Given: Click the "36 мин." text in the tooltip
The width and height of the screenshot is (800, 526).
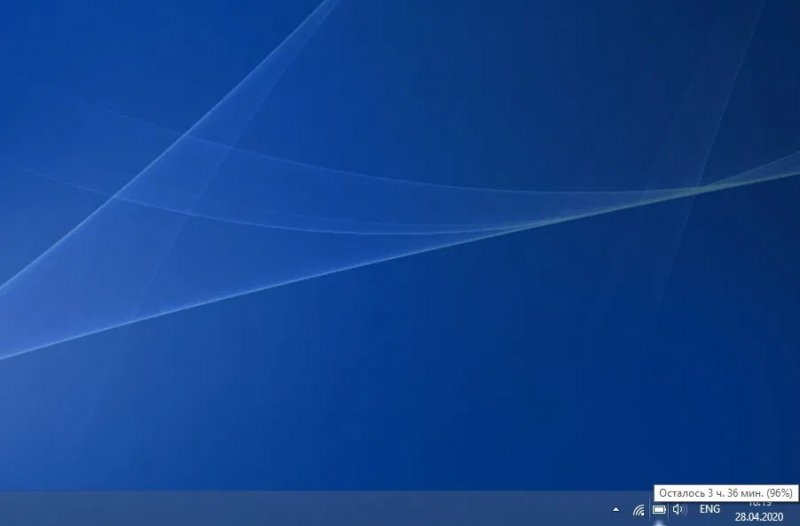Looking at the screenshot, I should point(740,492).
